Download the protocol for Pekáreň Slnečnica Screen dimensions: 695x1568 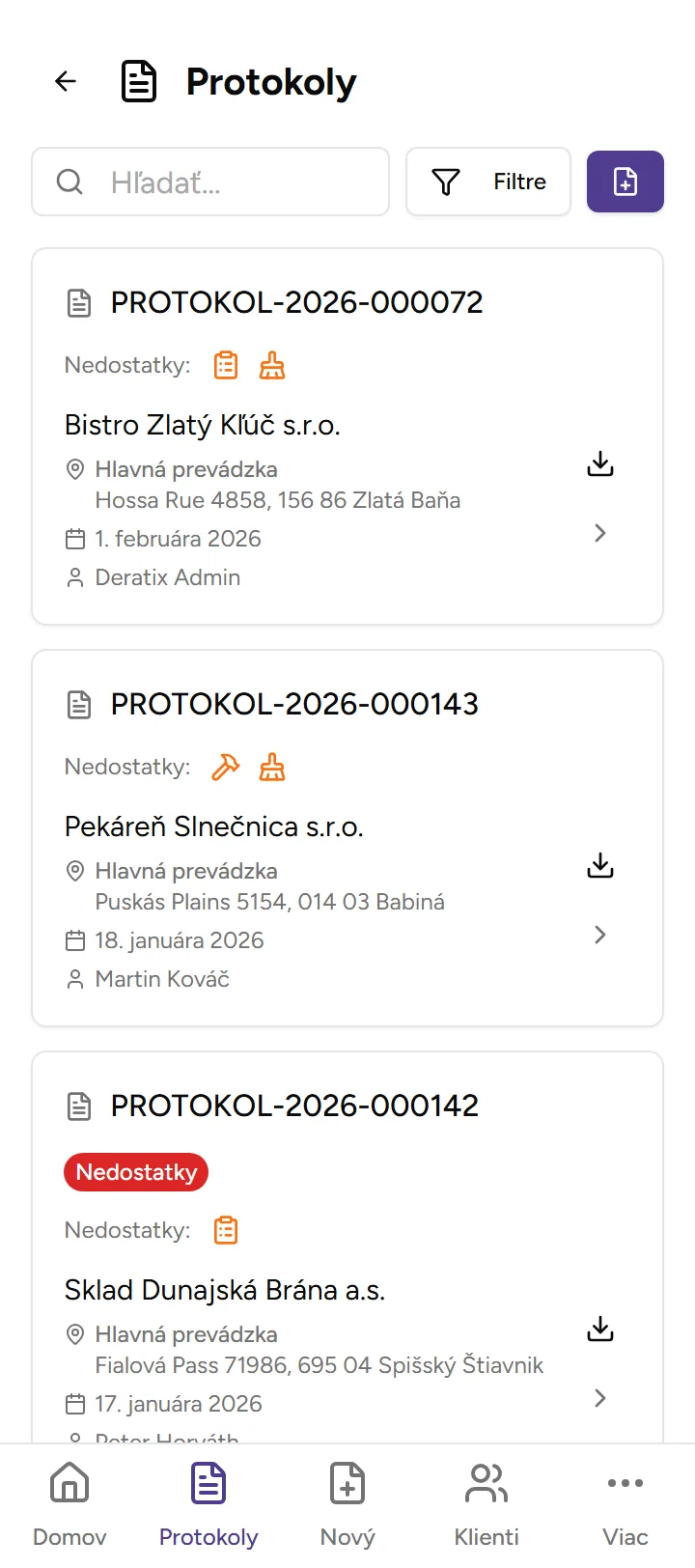pyautogui.click(x=599, y=865)
